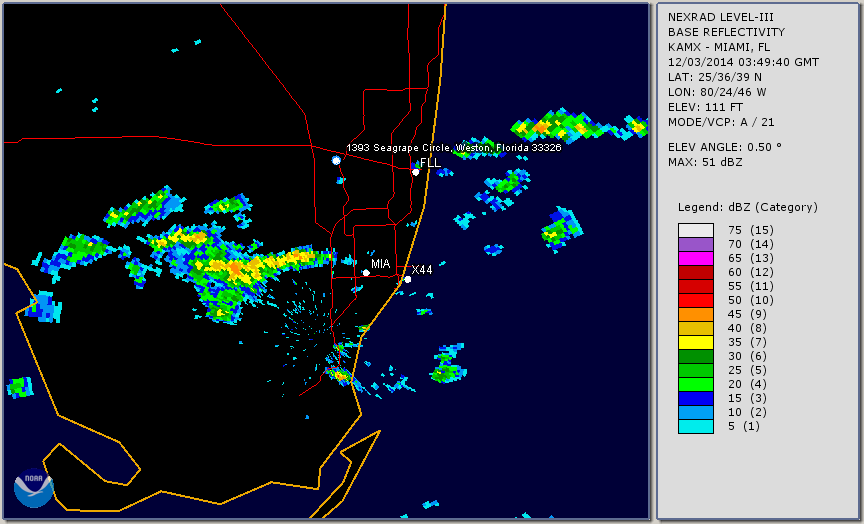Click the 'LON: 80/24/46 W' text

coord(717,92)
